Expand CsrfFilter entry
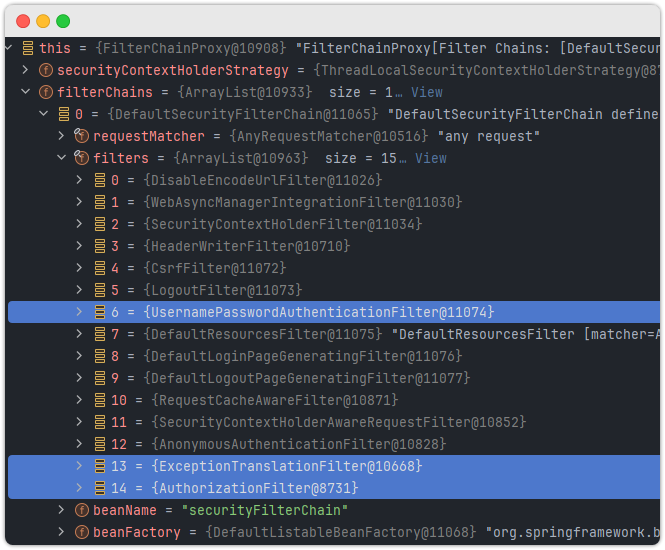The height and width of the screenshot is (550, 665). pos(79,268)
